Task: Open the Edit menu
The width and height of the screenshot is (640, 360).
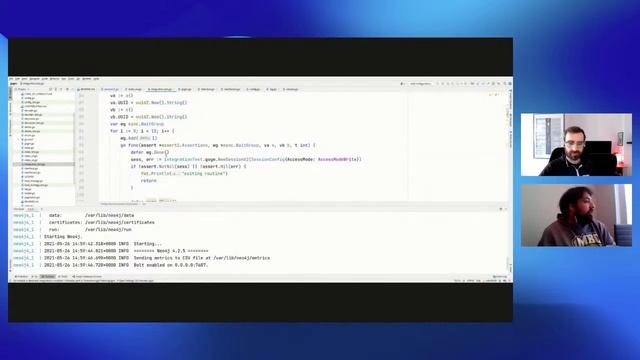Action: click(18, 79)
